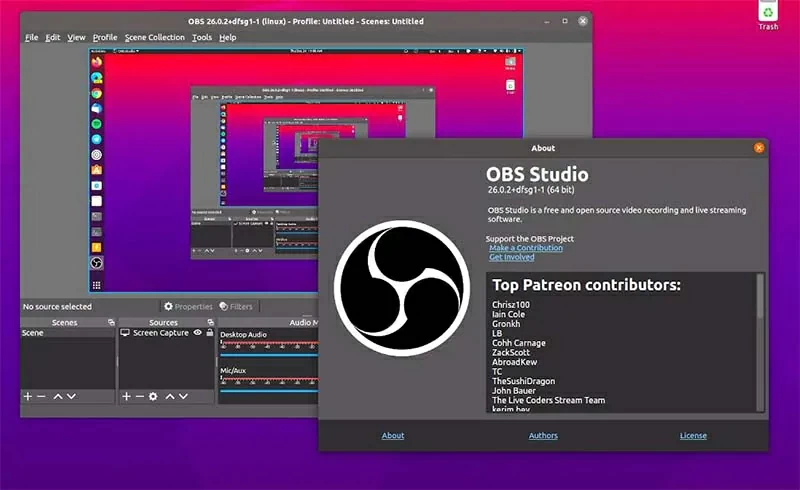Click the 'Desktop Audio' mixer label
Screen dimensions: 800x490
pos(243,334)
